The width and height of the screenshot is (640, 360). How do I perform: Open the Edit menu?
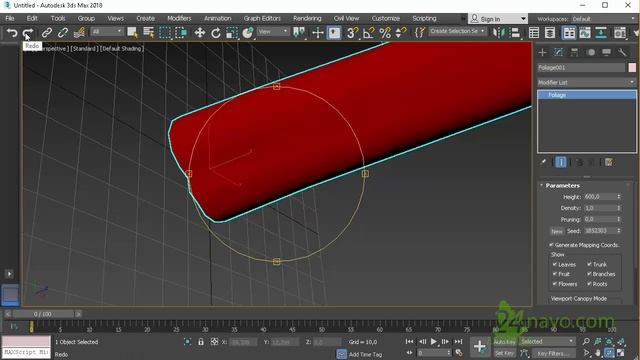(32, 18)
